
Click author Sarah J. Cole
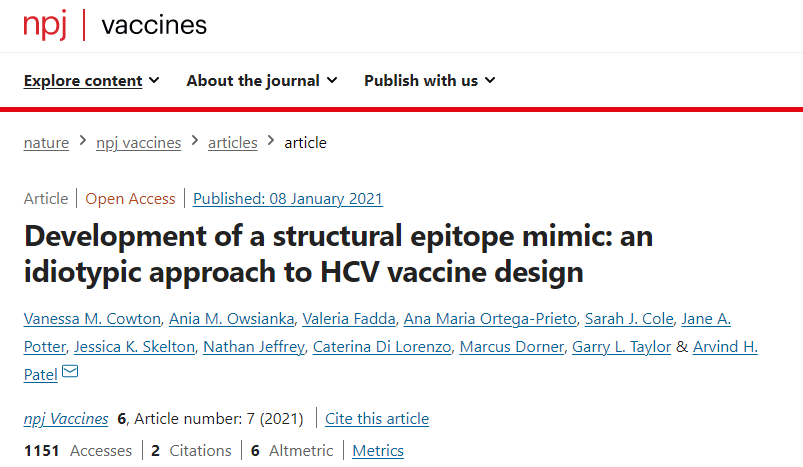(x=629, y=319)
